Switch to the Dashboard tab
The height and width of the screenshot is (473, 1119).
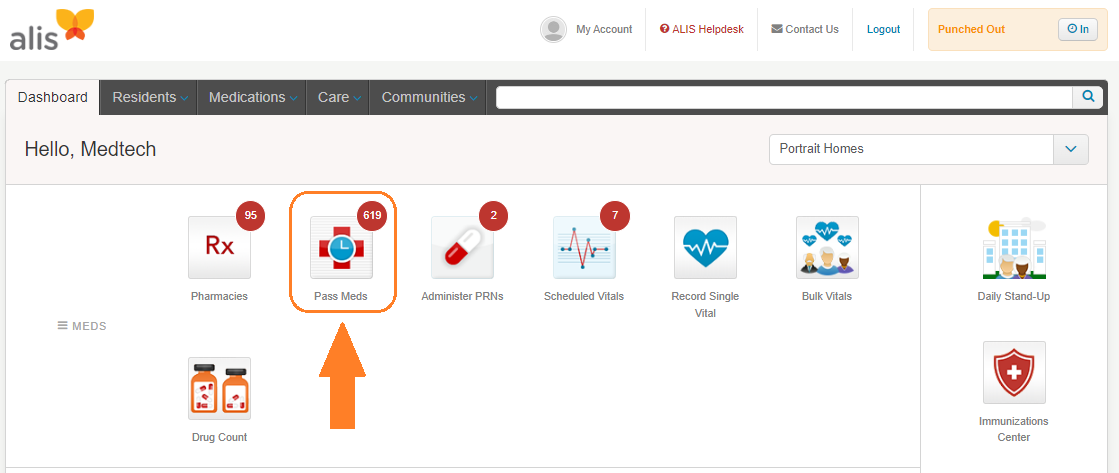tap(53, 97)
